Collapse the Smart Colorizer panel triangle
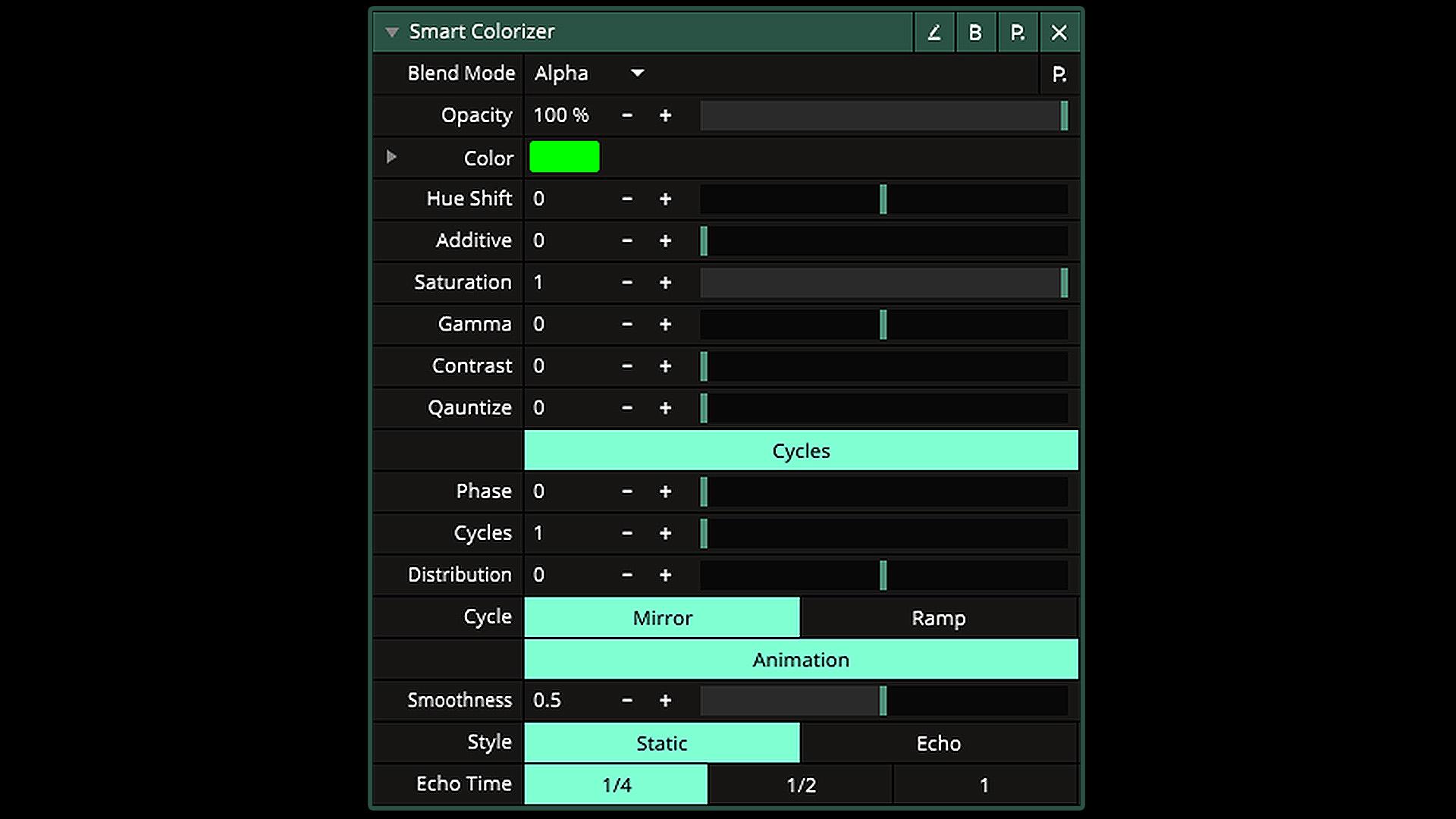 (x=391, y=32)
